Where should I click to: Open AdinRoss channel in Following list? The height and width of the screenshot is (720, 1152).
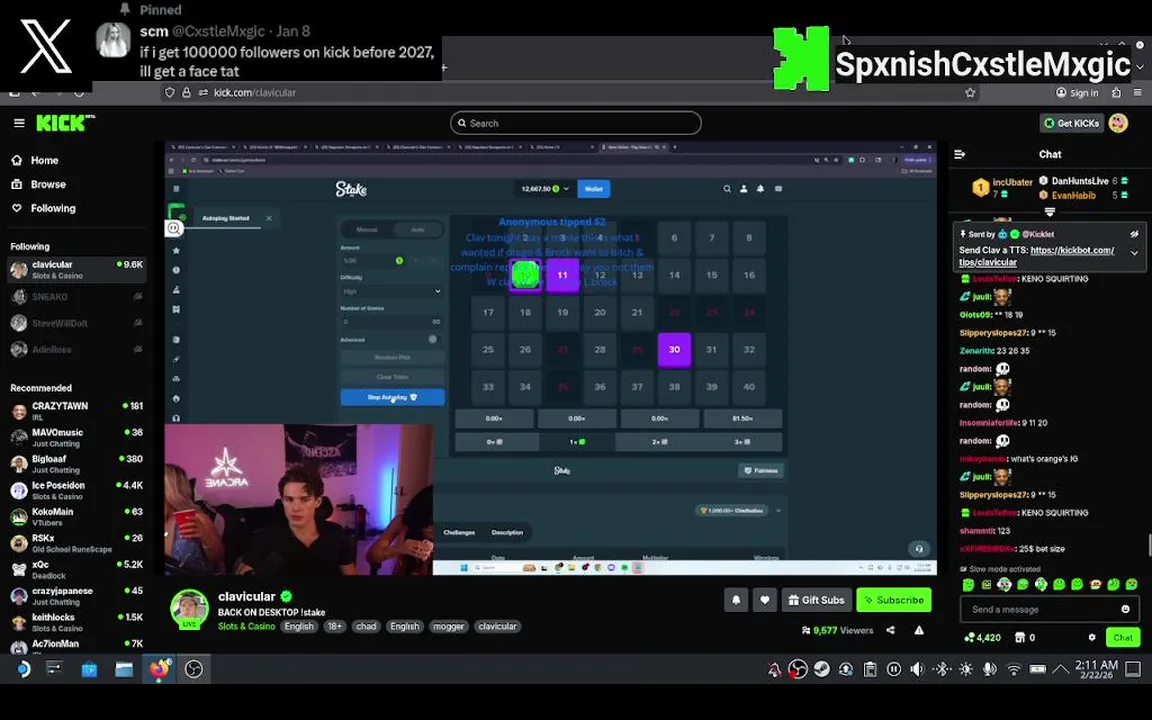[76, 350]
